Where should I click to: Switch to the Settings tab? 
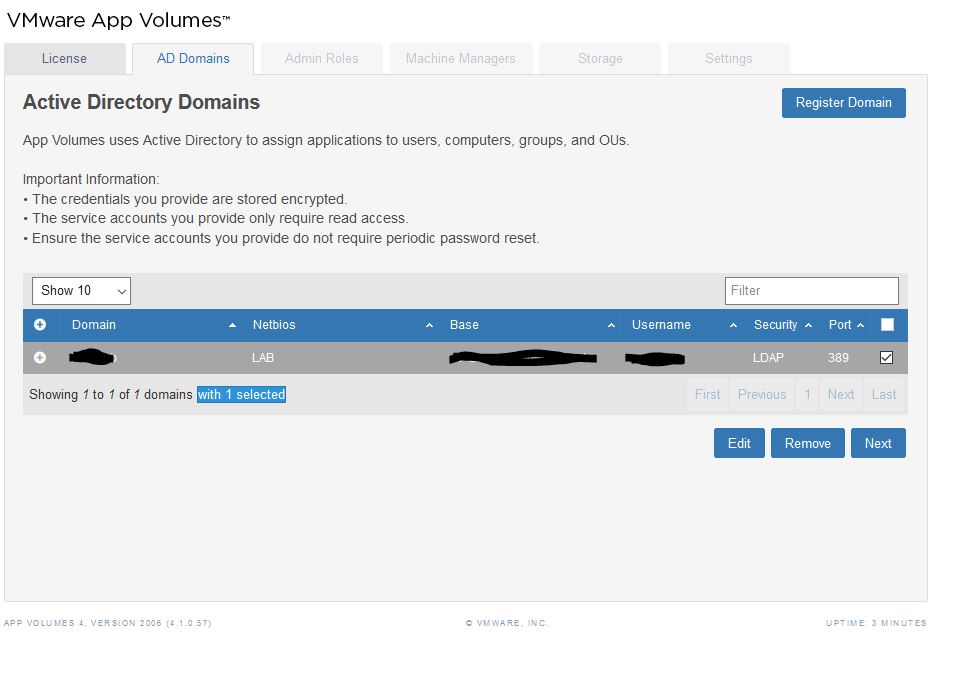click(728, 59)
